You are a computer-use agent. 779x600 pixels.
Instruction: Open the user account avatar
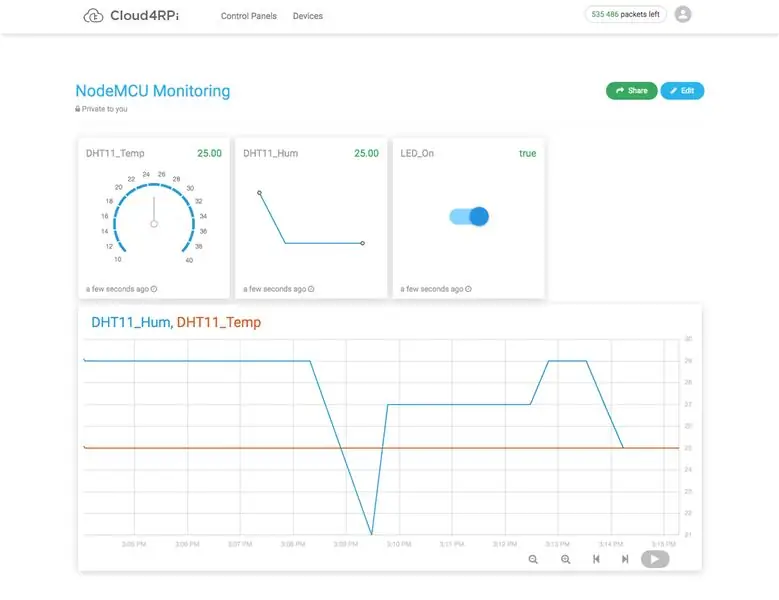[x=683, y=14]
